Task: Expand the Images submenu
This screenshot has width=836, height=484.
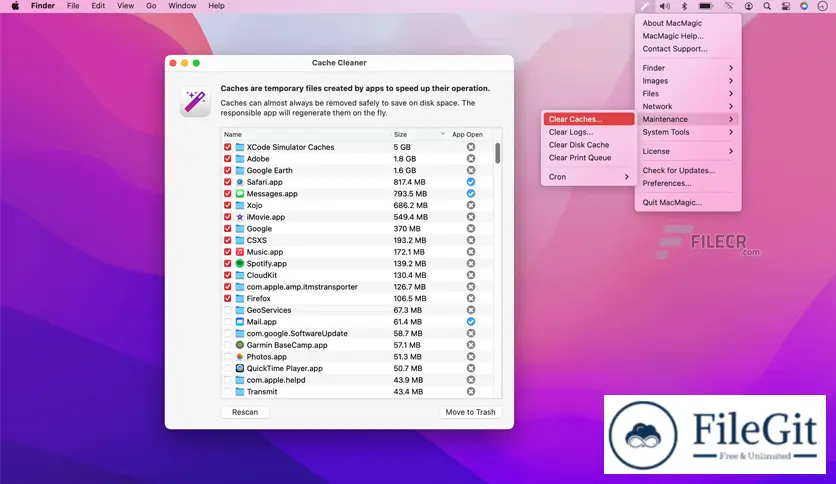Action: click(688, 80)
